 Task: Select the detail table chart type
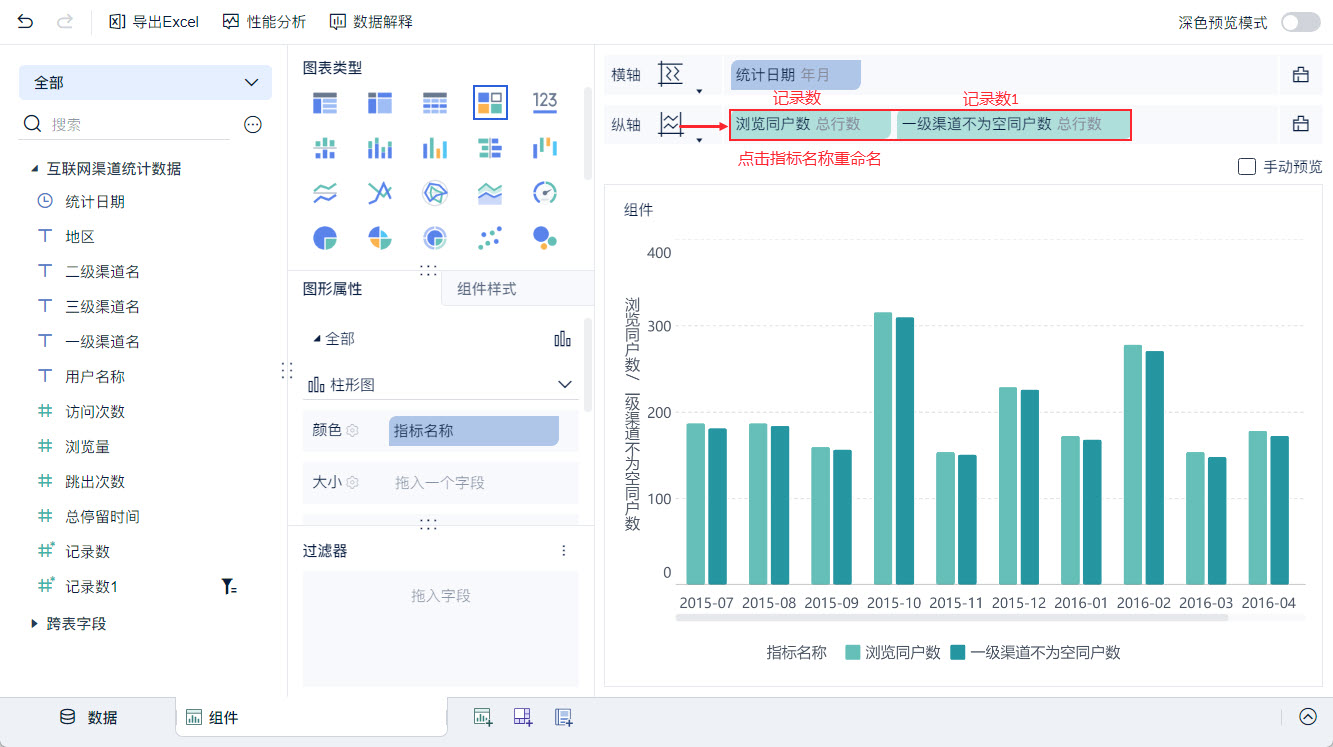435,102
